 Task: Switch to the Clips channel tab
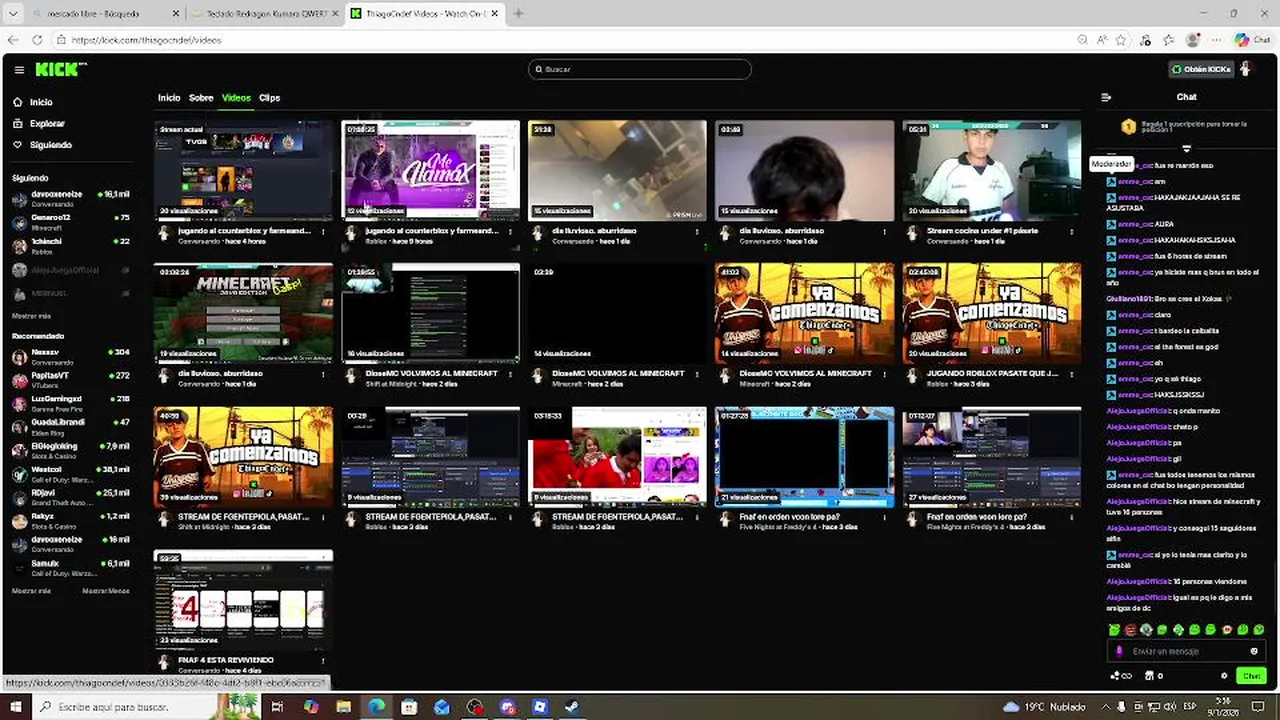pos(269,98)
